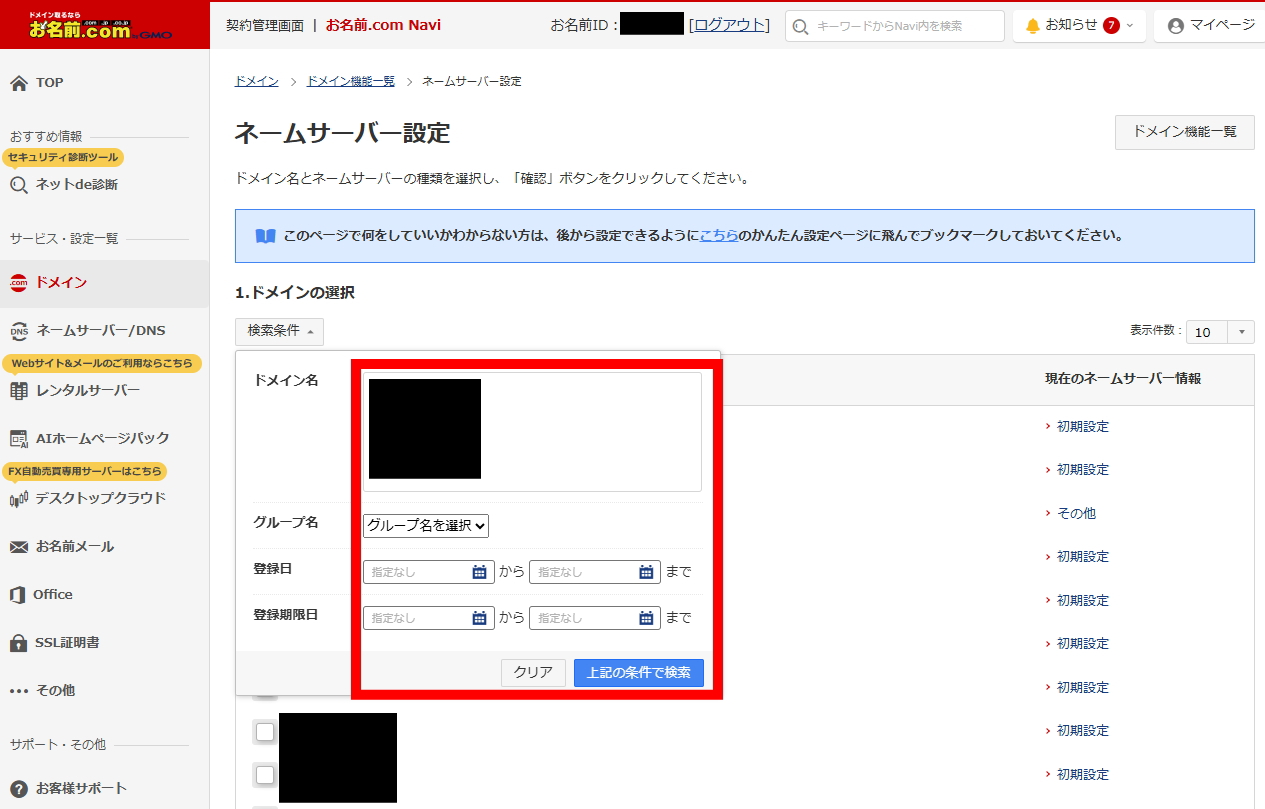Click the 登録日 end date field
1265x809 pixels.
click(595, 572)
